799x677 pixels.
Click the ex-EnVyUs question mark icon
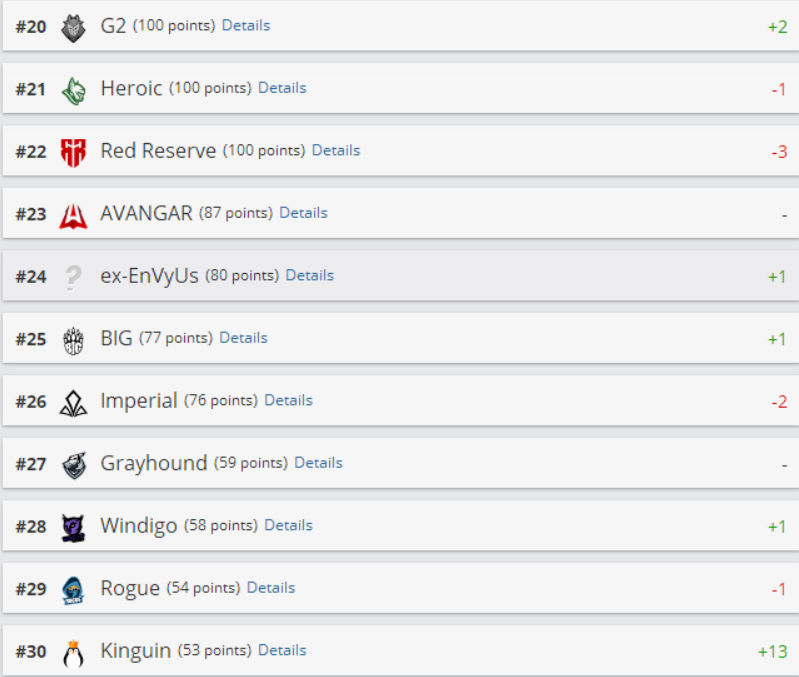73,278
